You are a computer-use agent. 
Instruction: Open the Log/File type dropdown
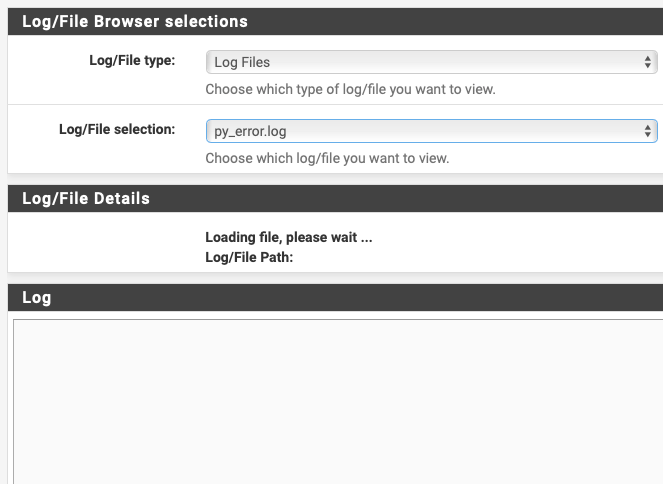[x=430, y=62]
